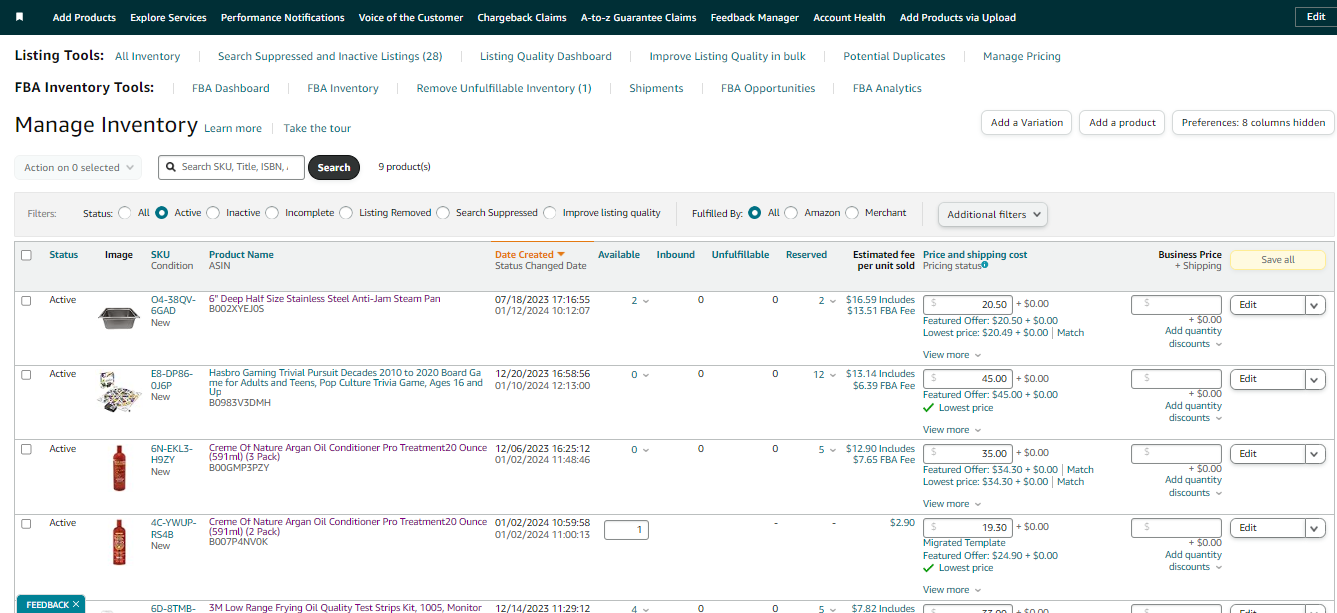Open Edit dropdown arrow for steam pan row
The width and height of the screenshot is (1337, 613).
click(x=1315, y=305)
